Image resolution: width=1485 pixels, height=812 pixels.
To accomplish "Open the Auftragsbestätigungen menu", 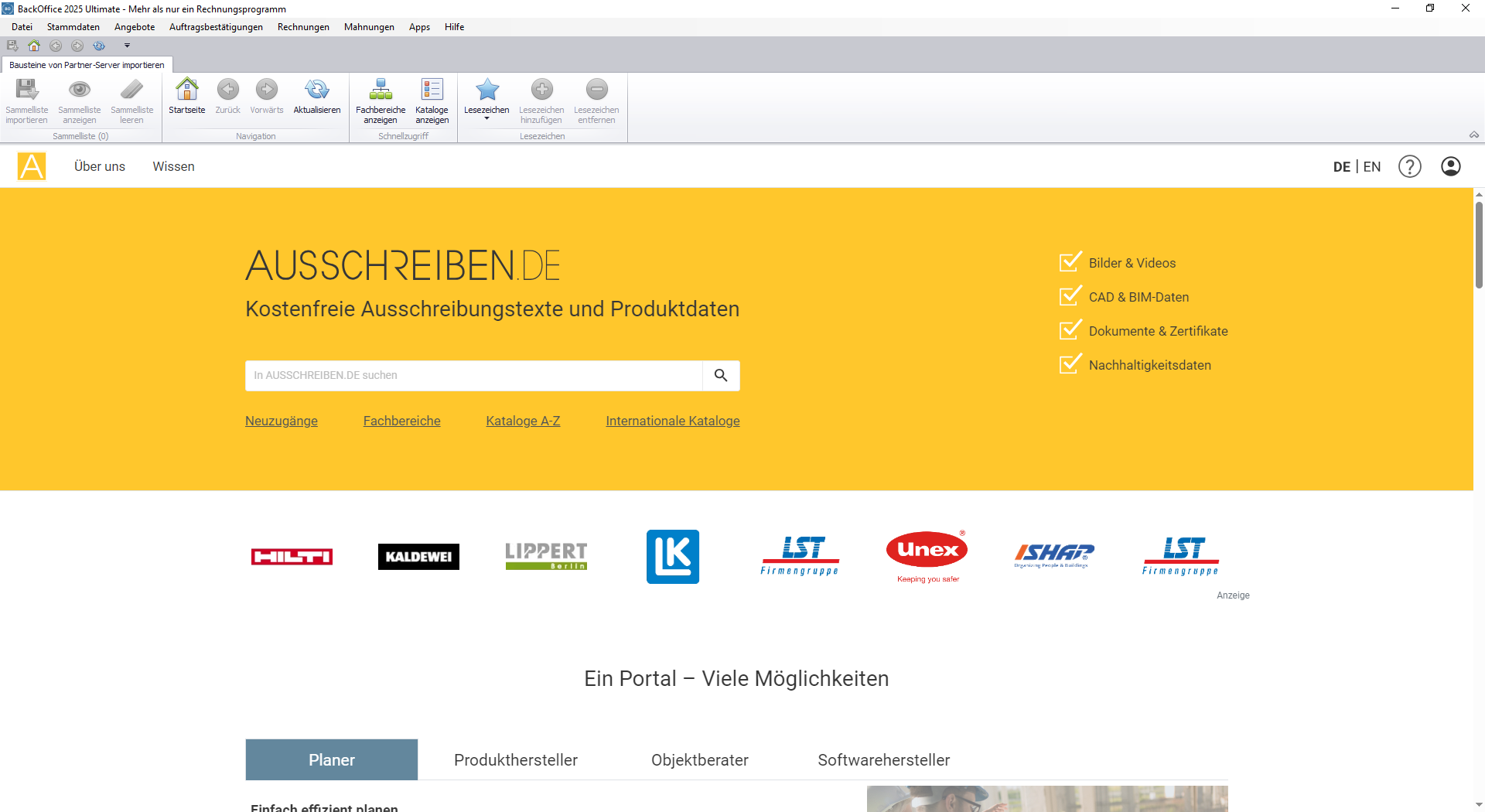I will coord(216,27).
